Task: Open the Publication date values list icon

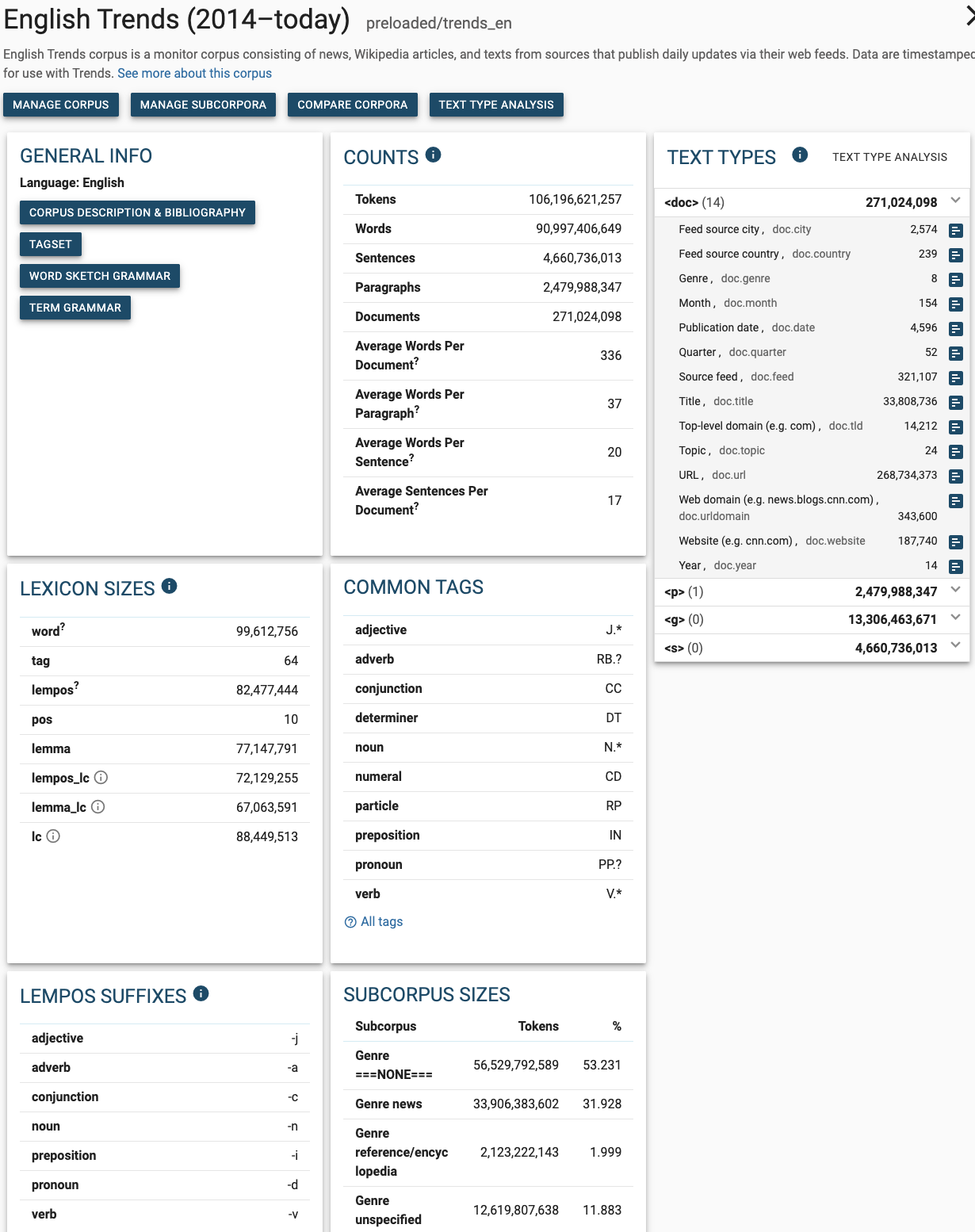Action: pos(956,329)
